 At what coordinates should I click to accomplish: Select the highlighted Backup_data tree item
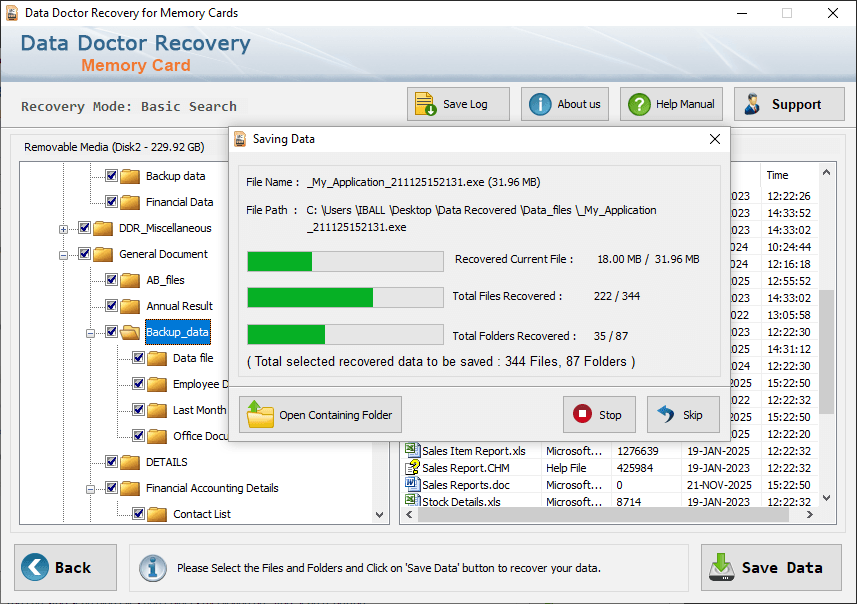click(x=178, y=332)
